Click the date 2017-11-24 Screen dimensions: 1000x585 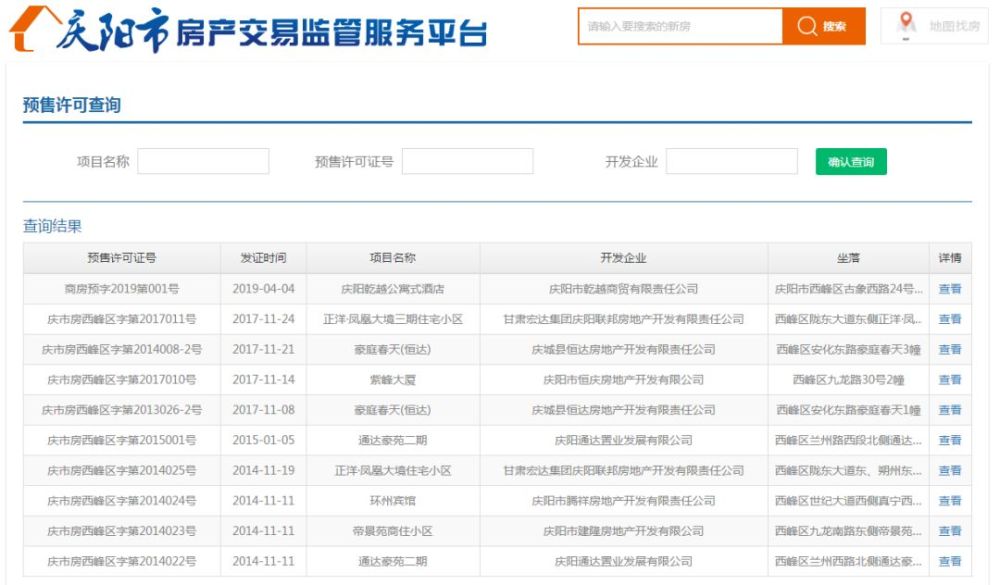pos(263,319)
